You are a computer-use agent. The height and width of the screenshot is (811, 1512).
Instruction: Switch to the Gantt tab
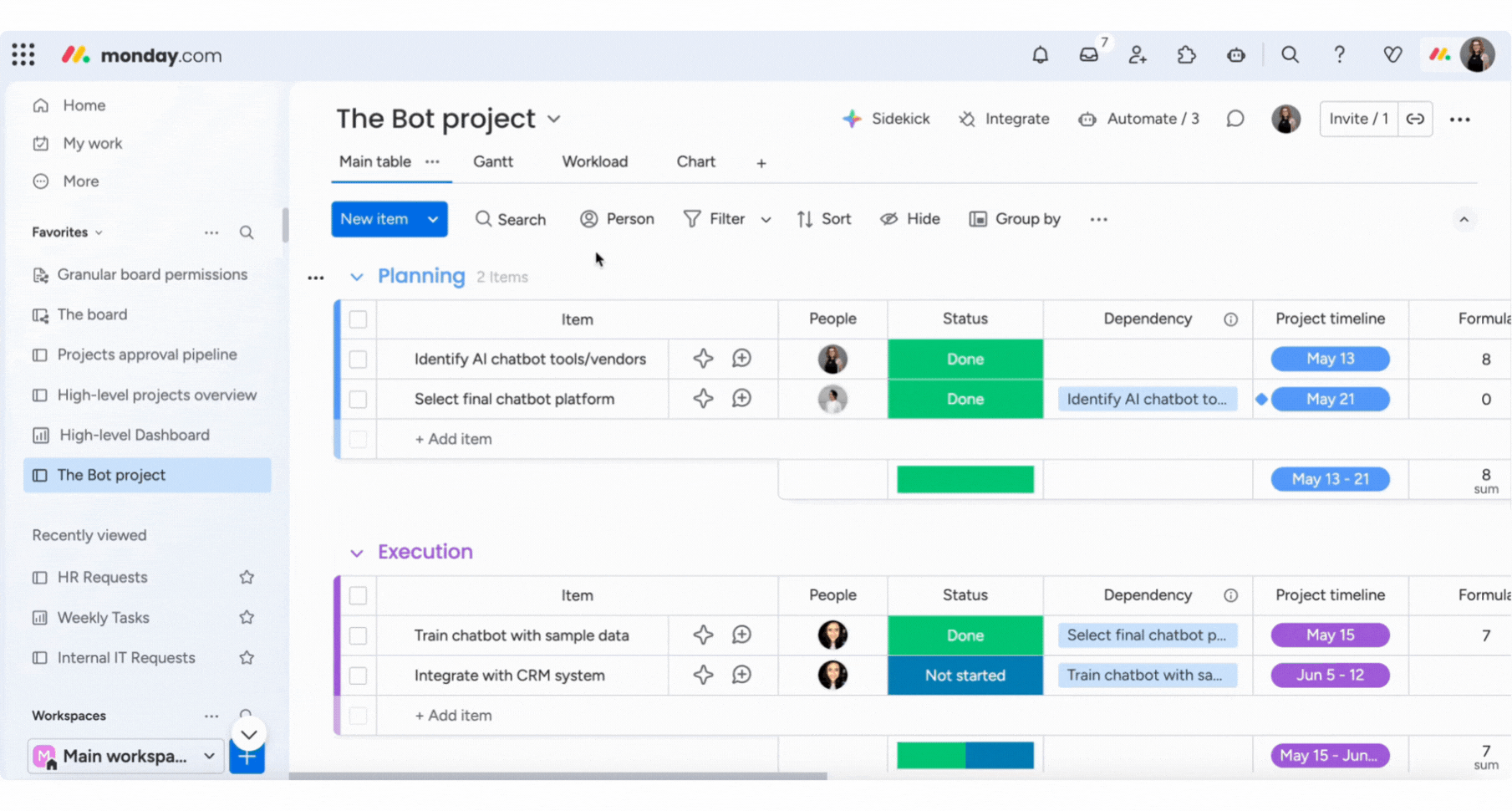pos(493,162)
